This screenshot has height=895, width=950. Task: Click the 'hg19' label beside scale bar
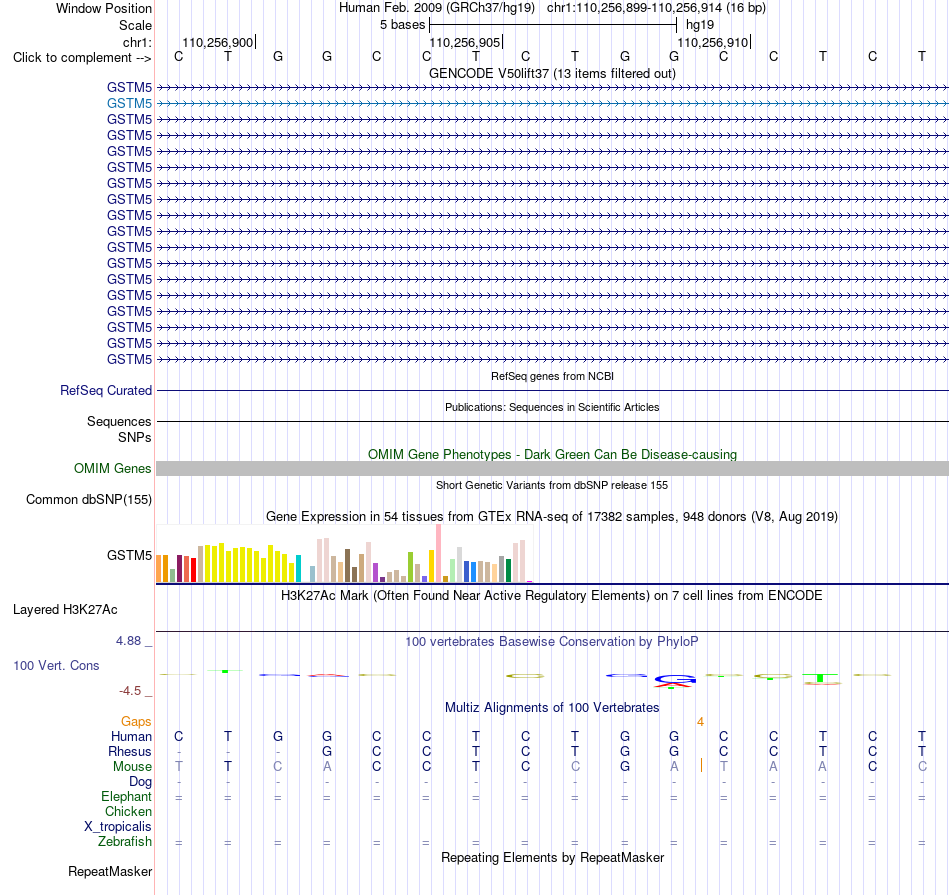[700, 25]
